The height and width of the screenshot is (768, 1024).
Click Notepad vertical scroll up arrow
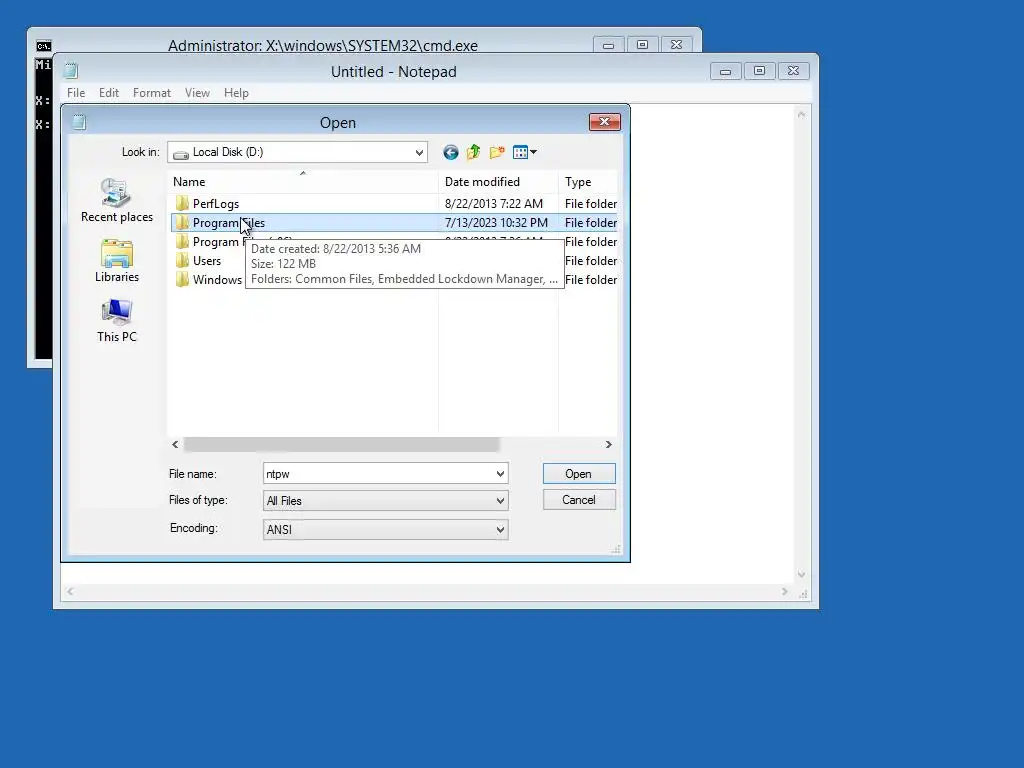click(801, 115)
